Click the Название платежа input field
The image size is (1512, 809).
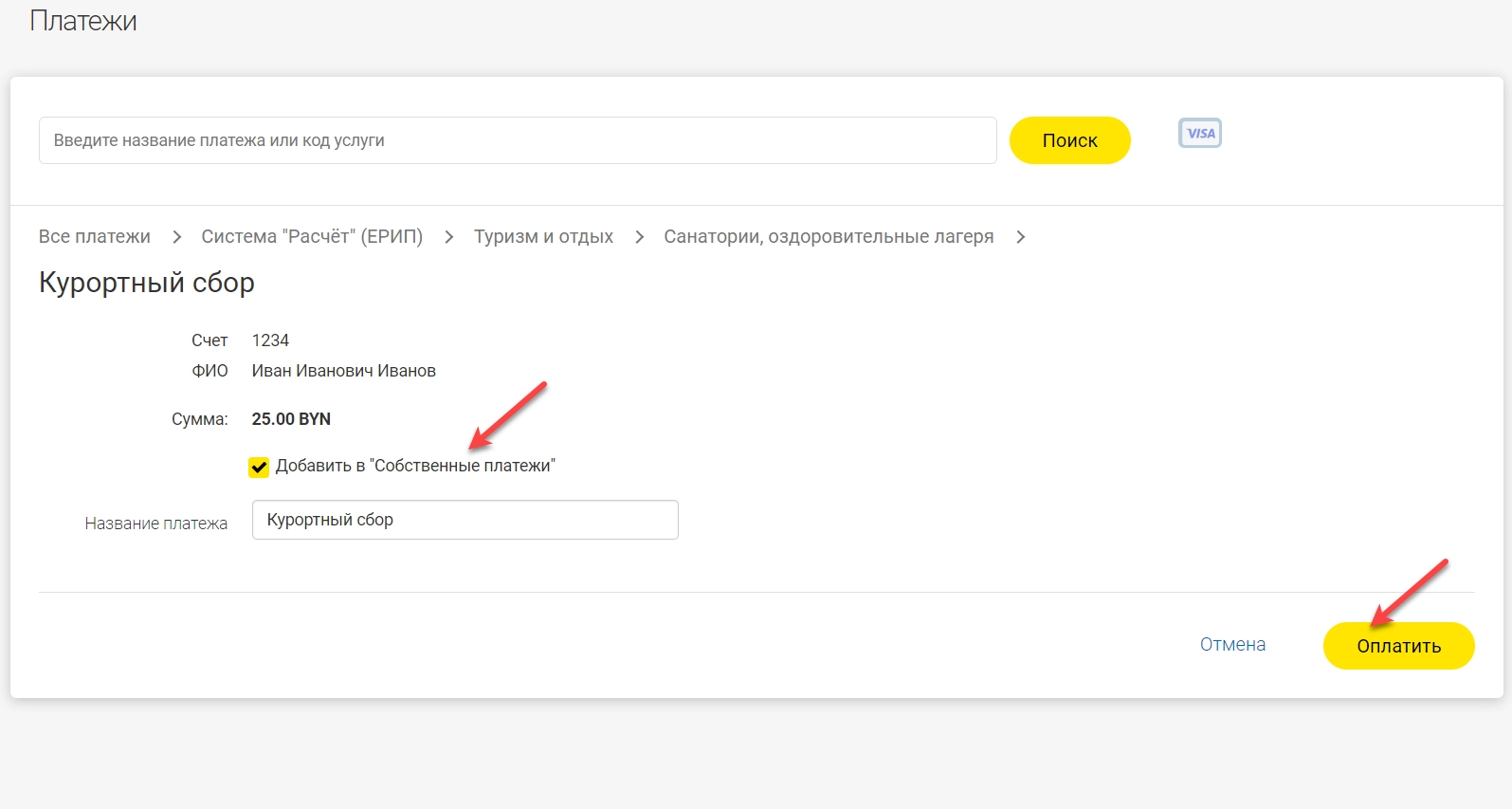point(465,520)
